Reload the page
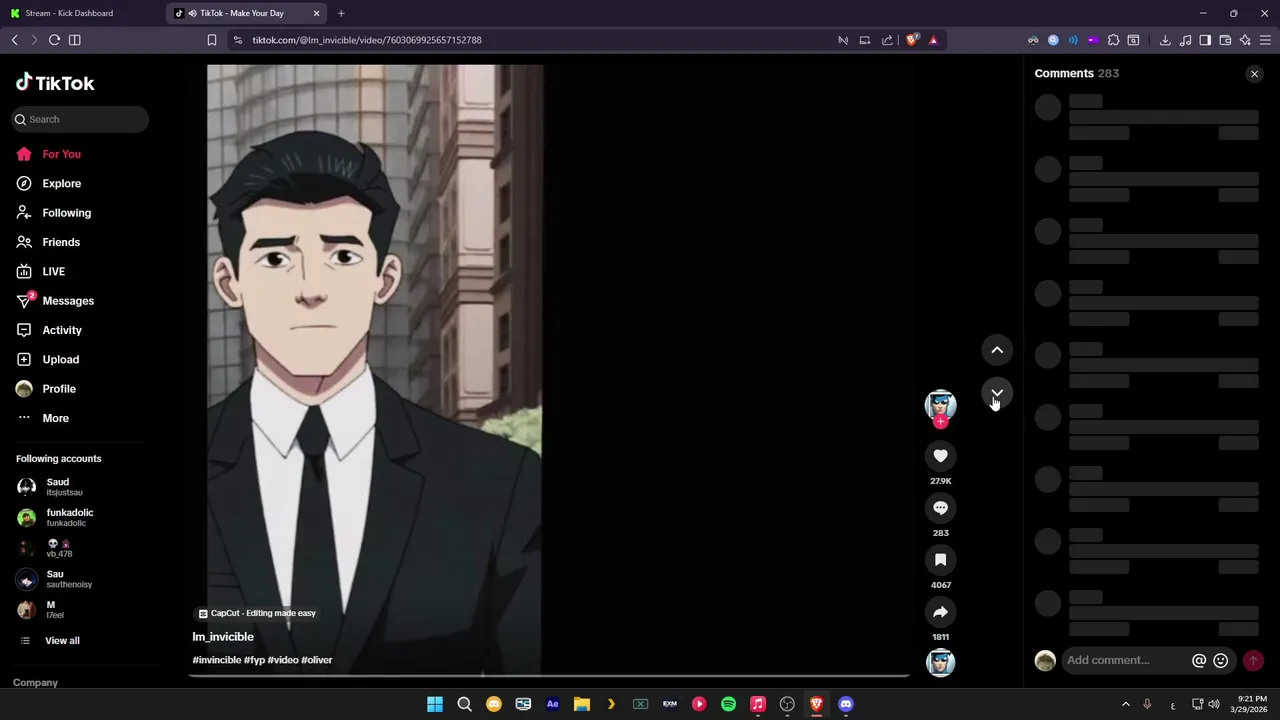The height and width of the screenshot is (720, 1280). click(54, 40)
